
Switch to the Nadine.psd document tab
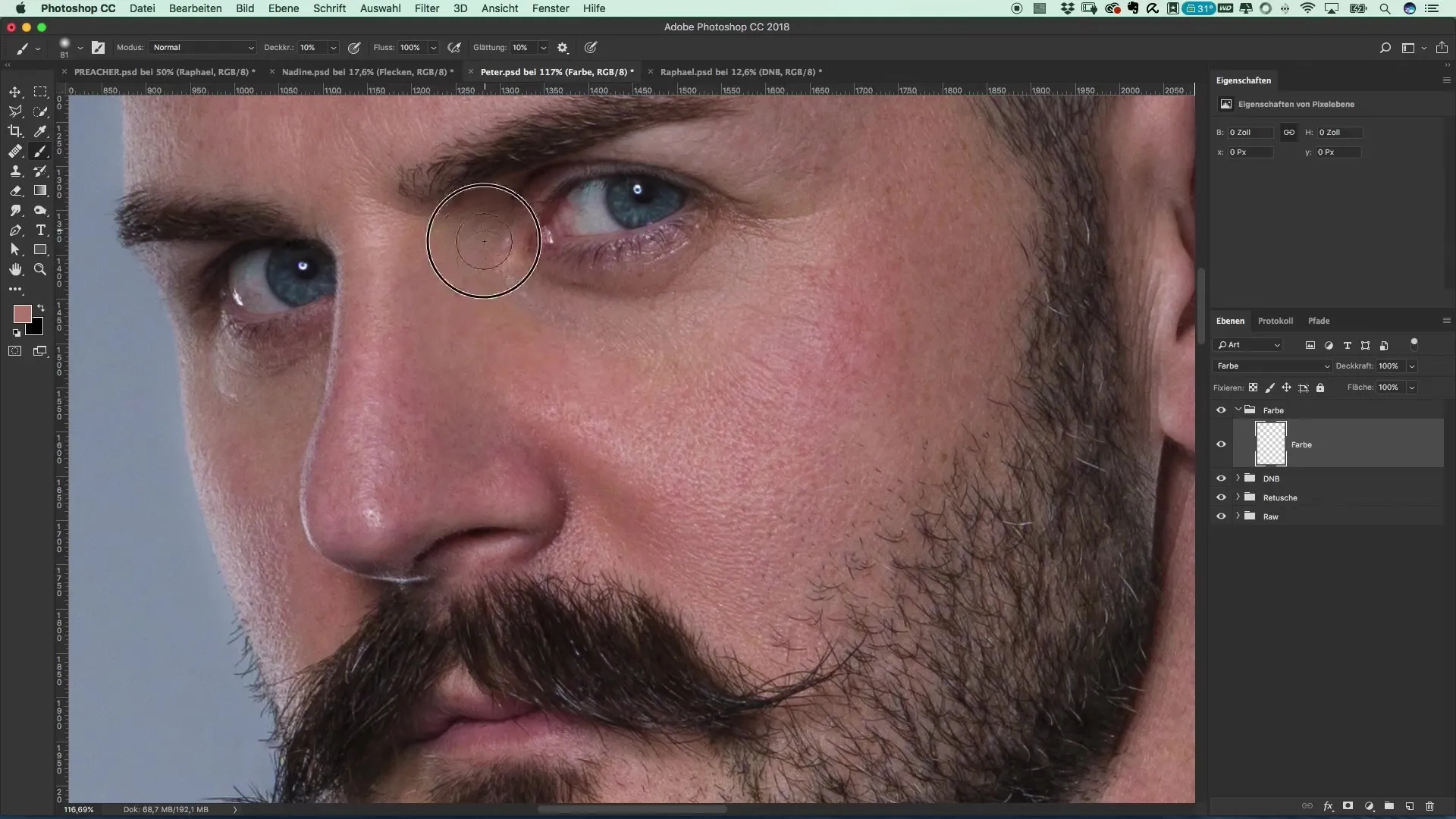[367, 72]
